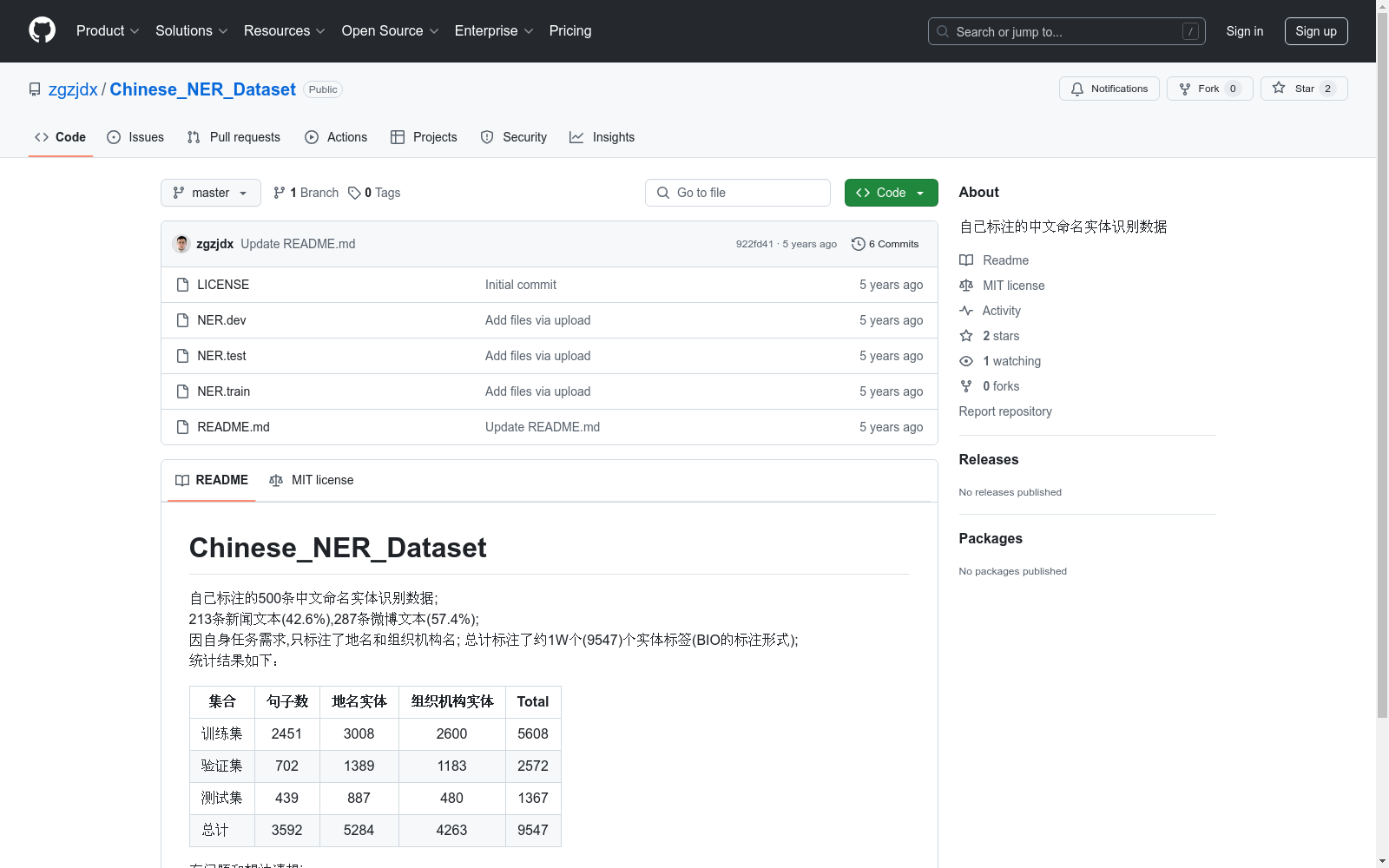The width and height of the screenshot is (1389, 868).
Task: Click the scales icon in the MIT license tab
Action: coord(276,480)
